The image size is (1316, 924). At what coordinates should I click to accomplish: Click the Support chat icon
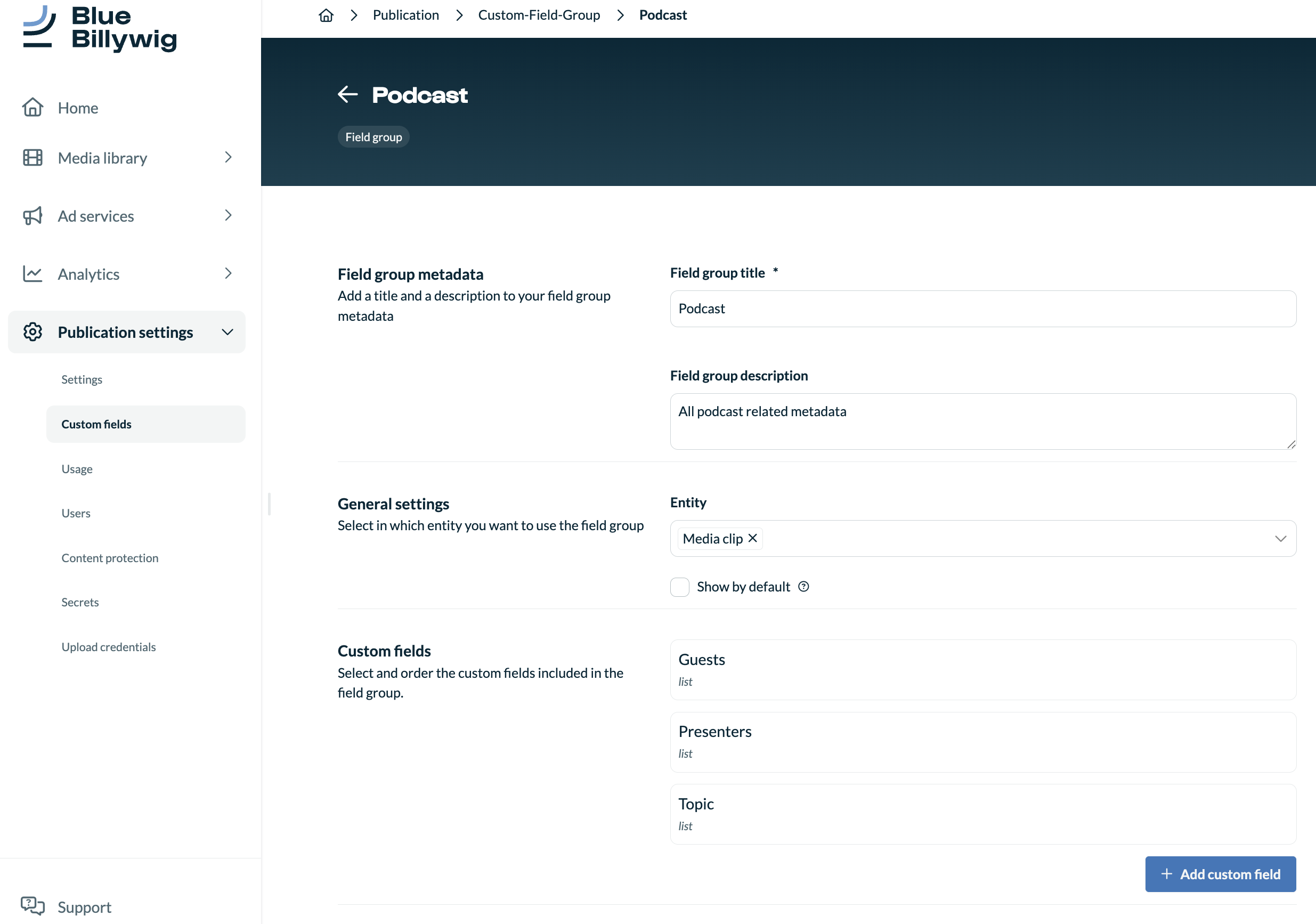pyautogui.click(x=33, y=906)
